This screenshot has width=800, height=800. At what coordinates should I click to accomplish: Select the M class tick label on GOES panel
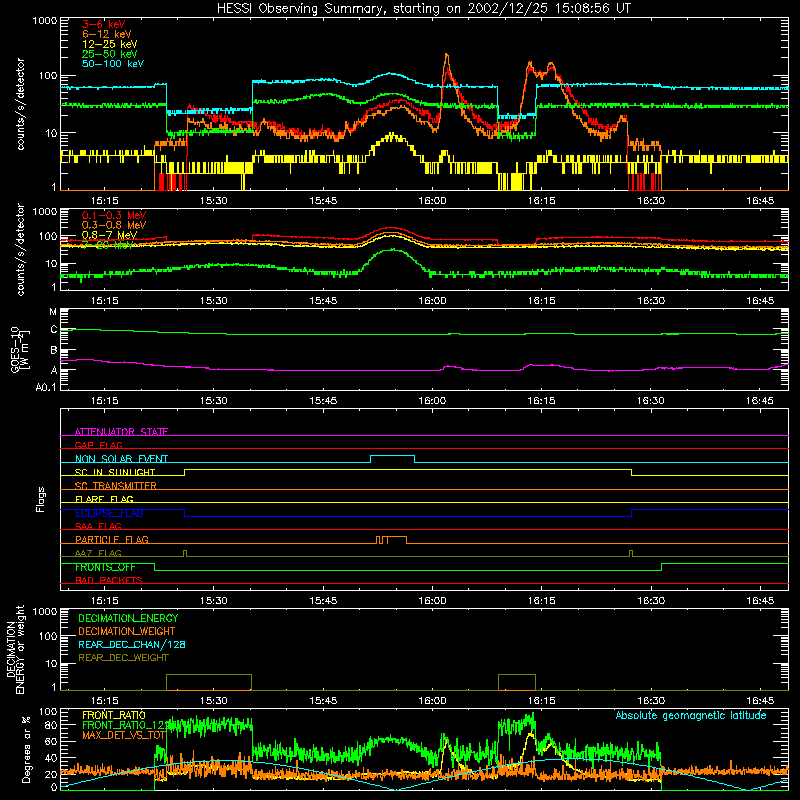click(x=53, y=312)
